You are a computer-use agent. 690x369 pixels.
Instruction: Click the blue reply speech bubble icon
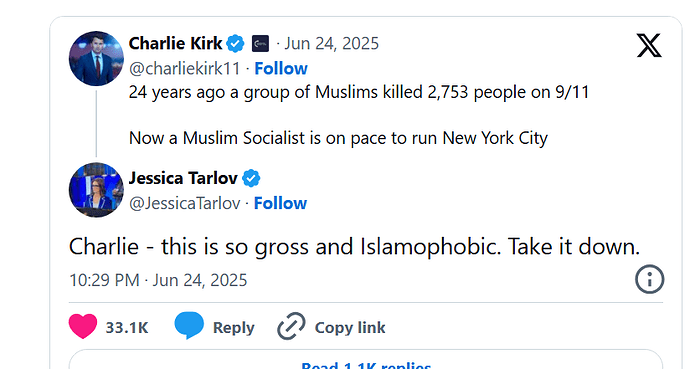click(x=189, y=325)
